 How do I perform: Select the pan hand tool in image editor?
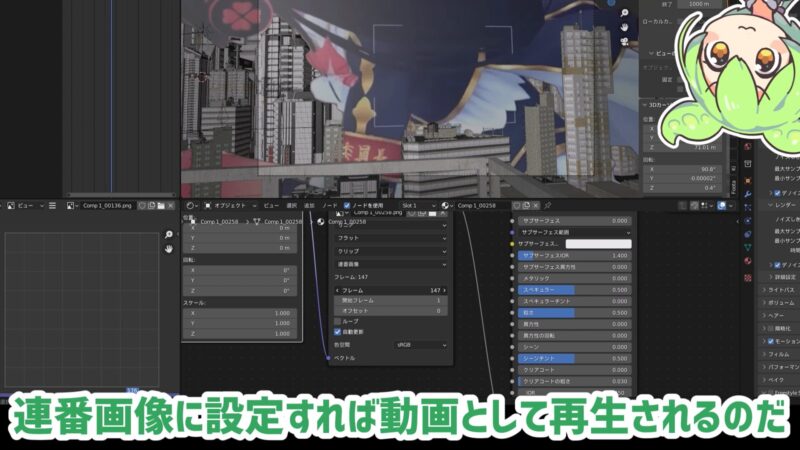169,248
